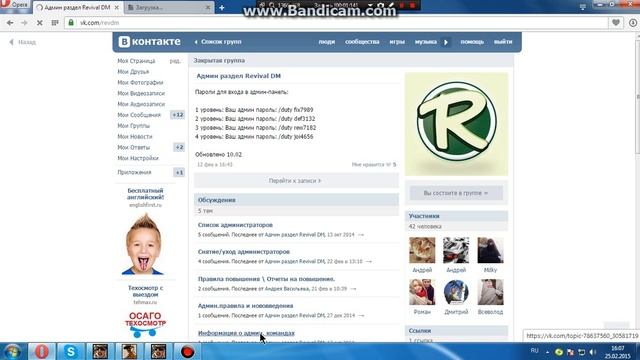Open member Всеволод's avatar
Viewport: 640px width, 360px height.
[490, 292]
